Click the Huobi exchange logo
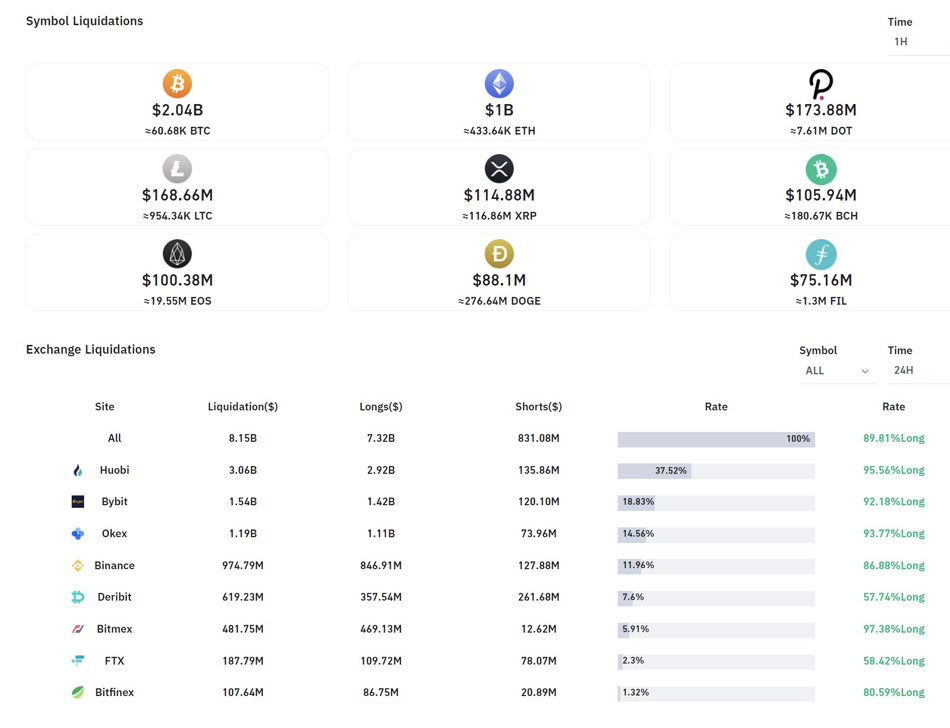Image resolution: width=950 pixels, height=728 pixels. 78,470
